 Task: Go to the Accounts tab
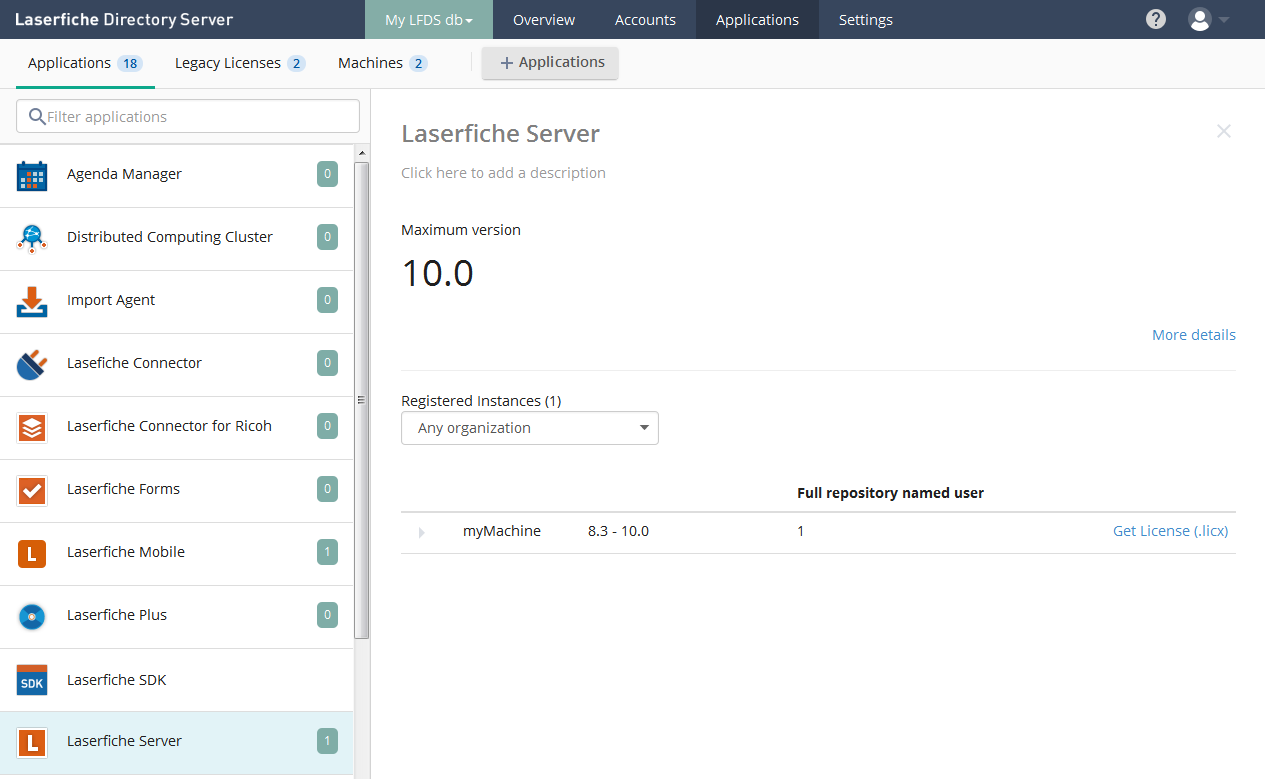[645, 20]
